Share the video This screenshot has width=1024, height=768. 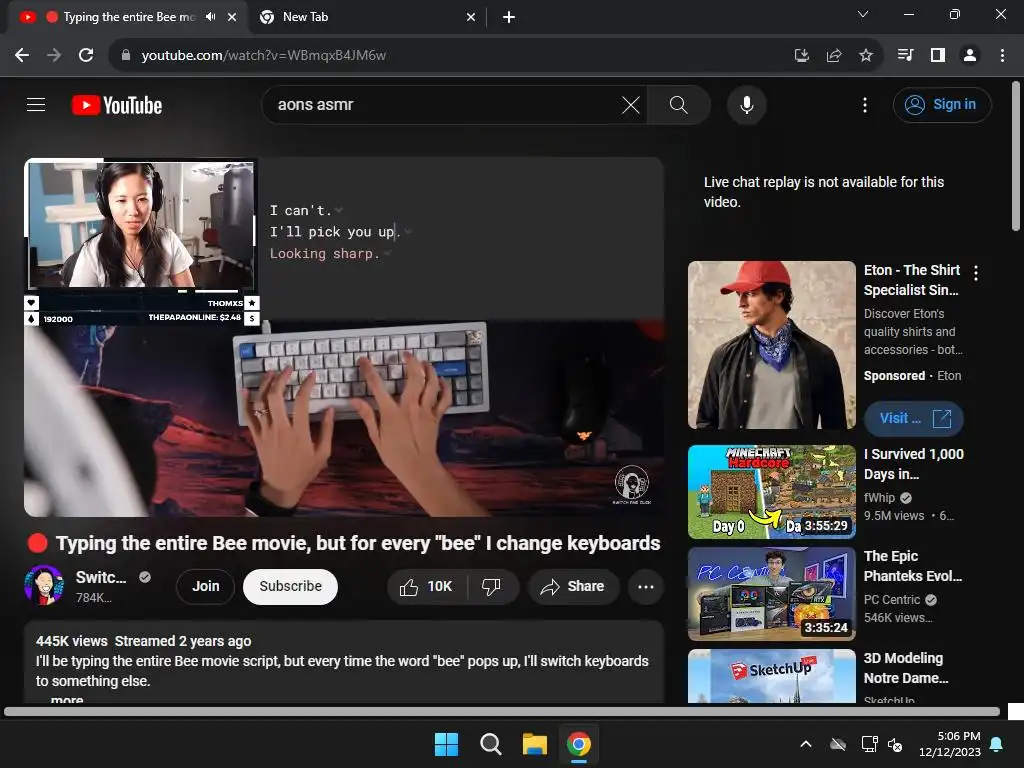573,586
